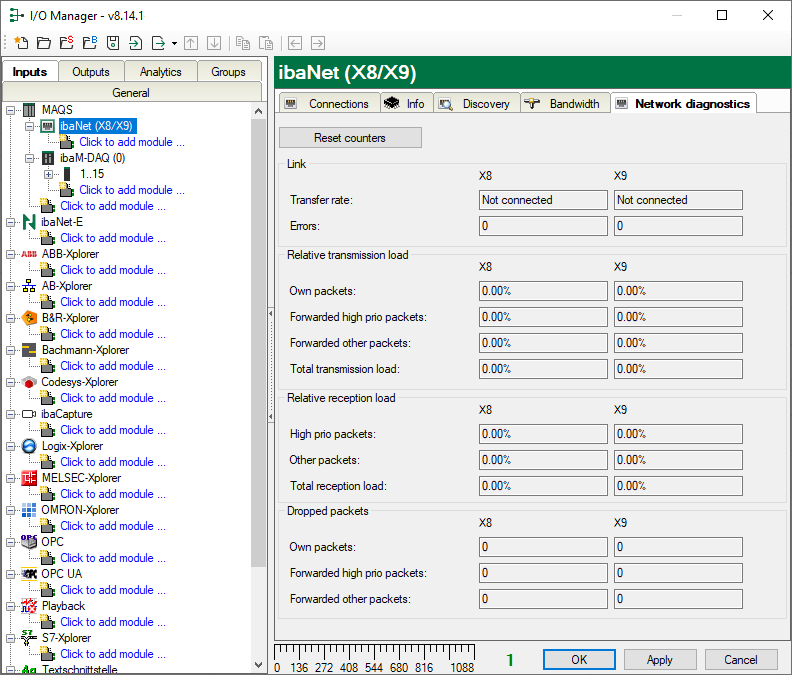Open the Analytics tab

tap(161, 72)
